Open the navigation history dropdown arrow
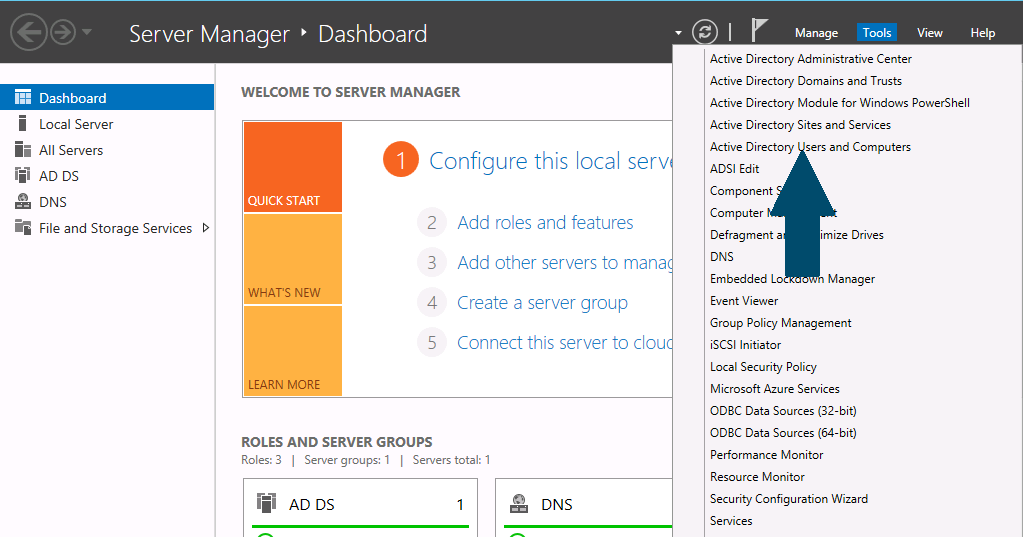The width and height of the screenshot is (1023, 537). 87,32
